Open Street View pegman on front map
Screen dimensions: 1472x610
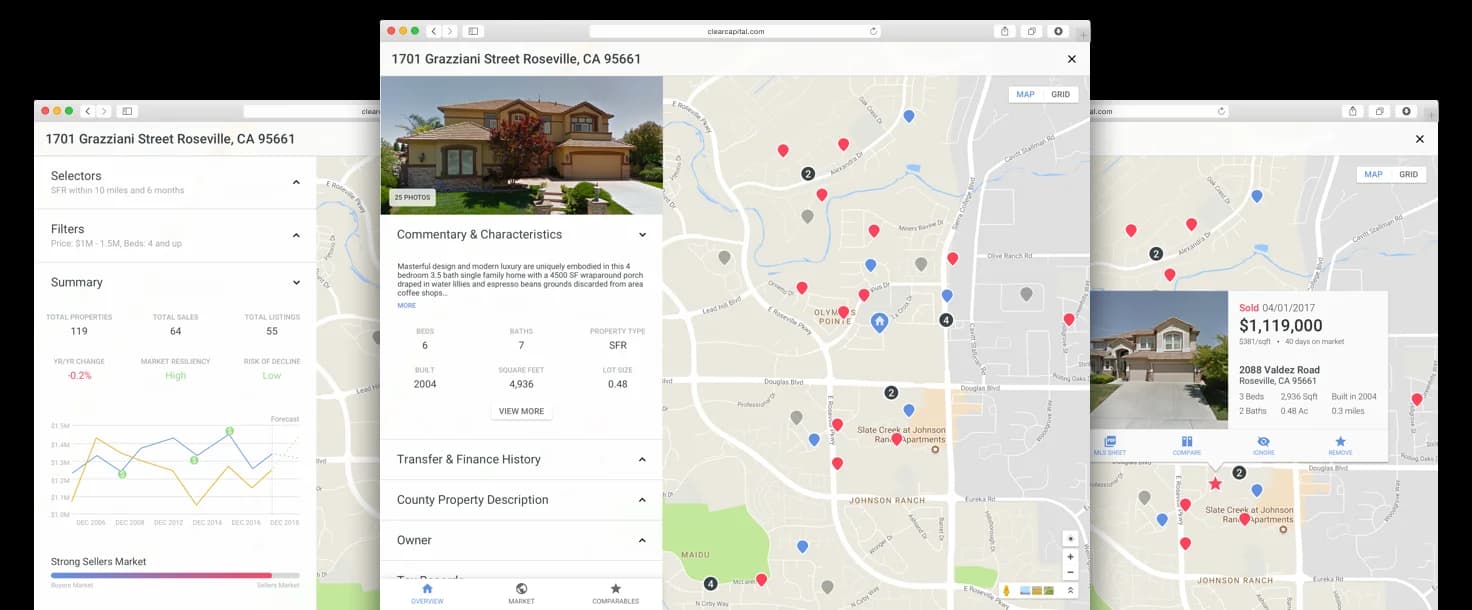coord(1006,590)
